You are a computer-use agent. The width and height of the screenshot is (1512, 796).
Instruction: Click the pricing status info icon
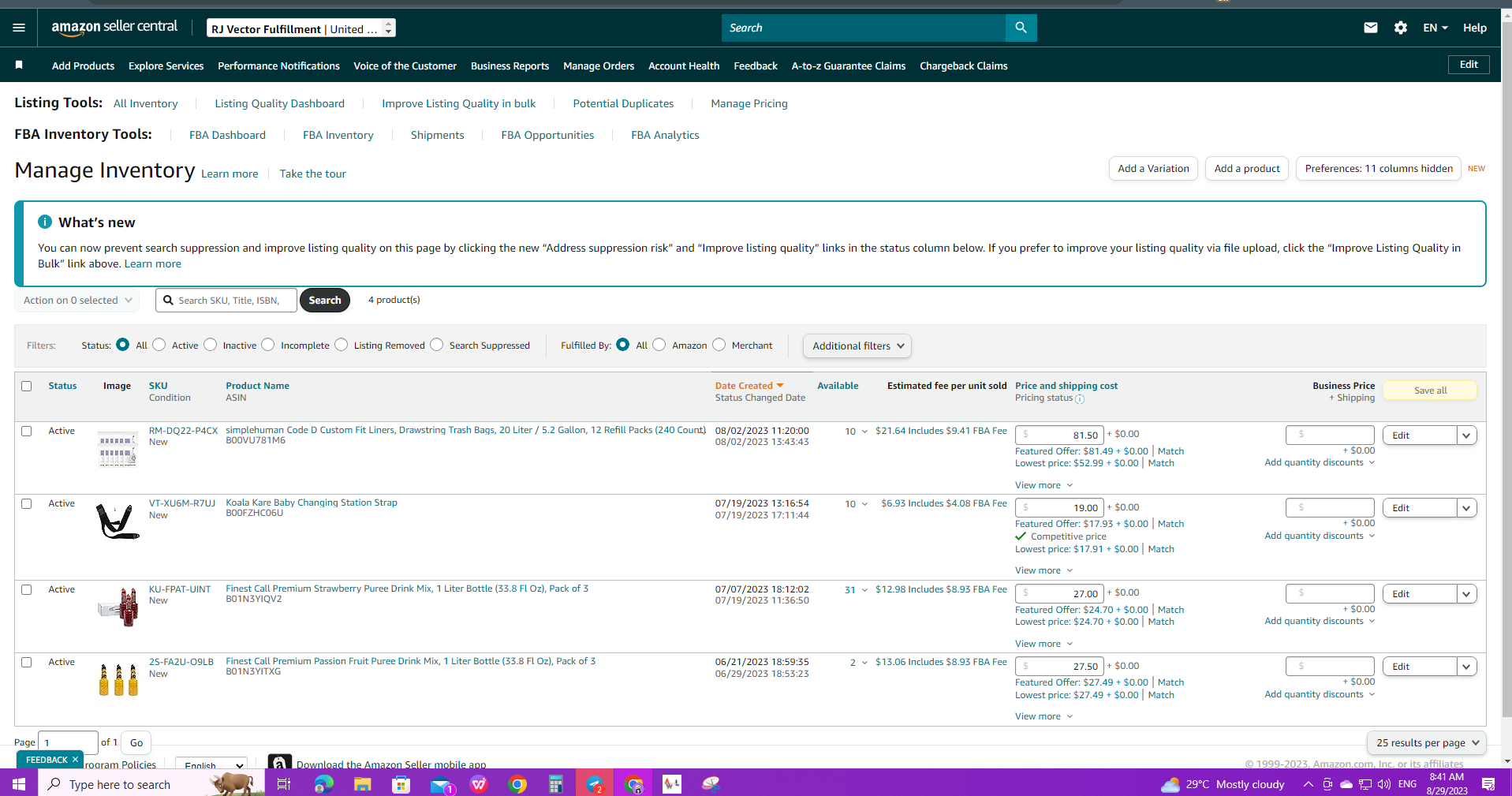(1080, 399)
